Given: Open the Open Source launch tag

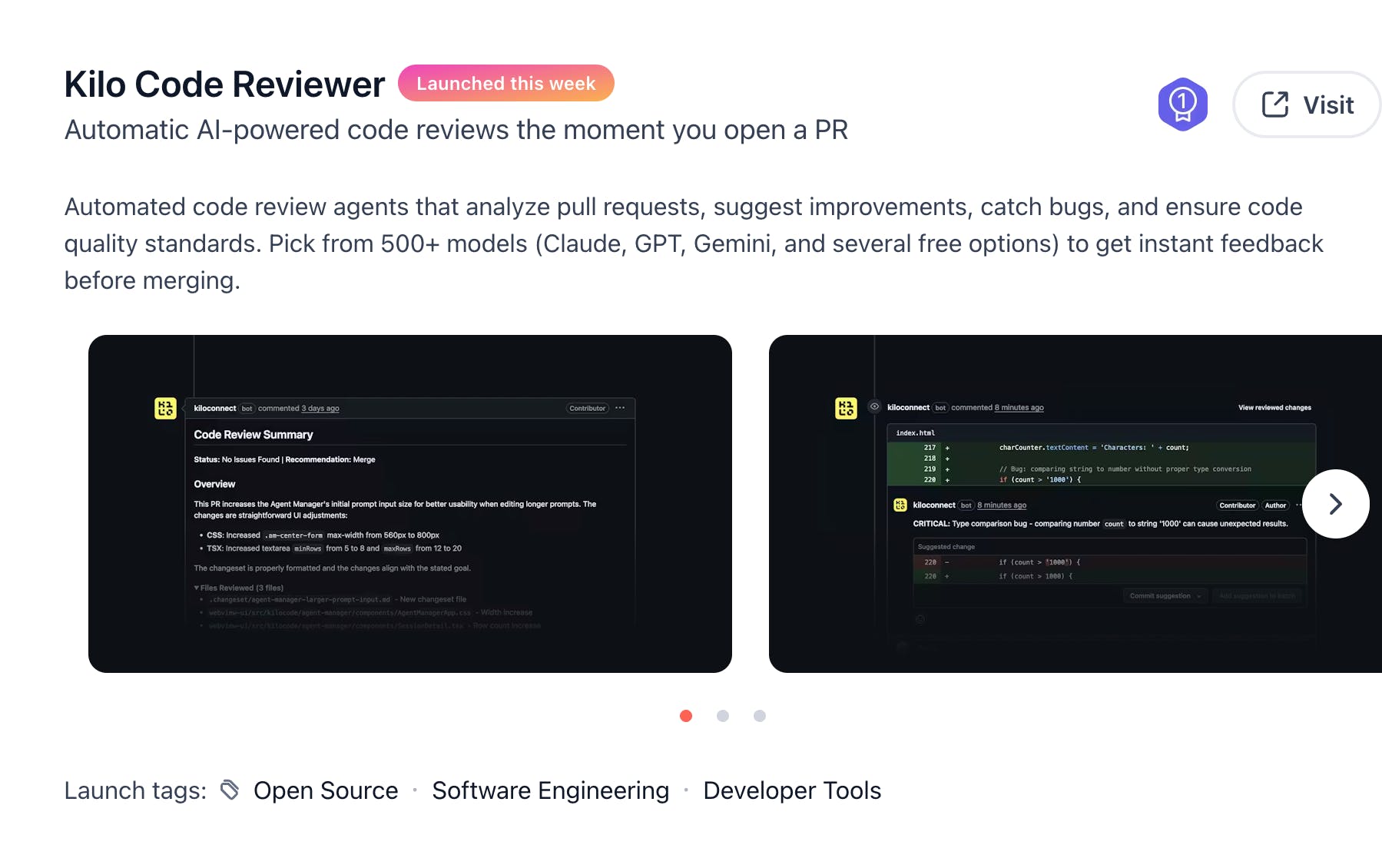Looking at the screenshot, I should click(x=326, y=790).
